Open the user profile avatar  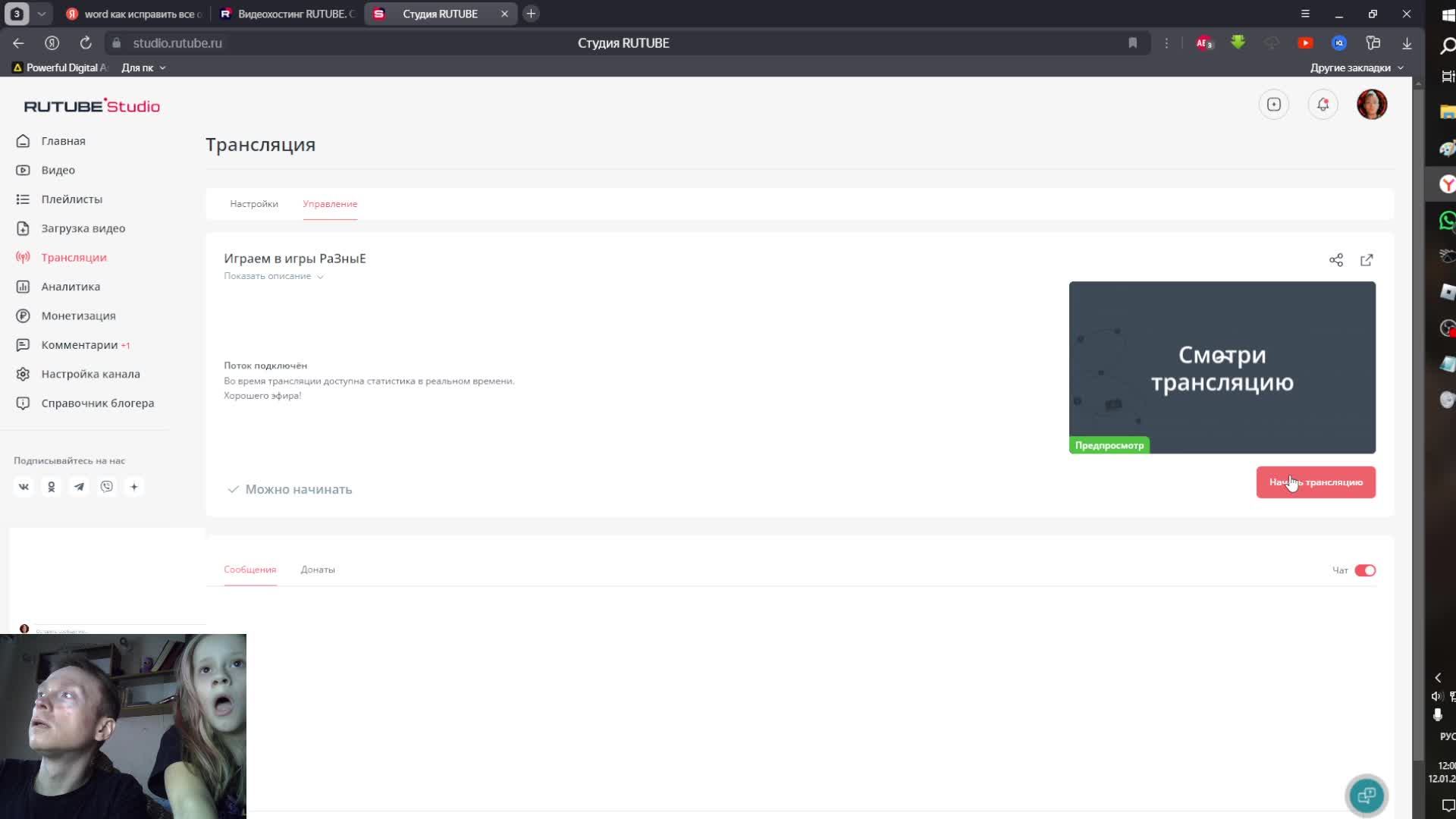tap(1371, 105)
